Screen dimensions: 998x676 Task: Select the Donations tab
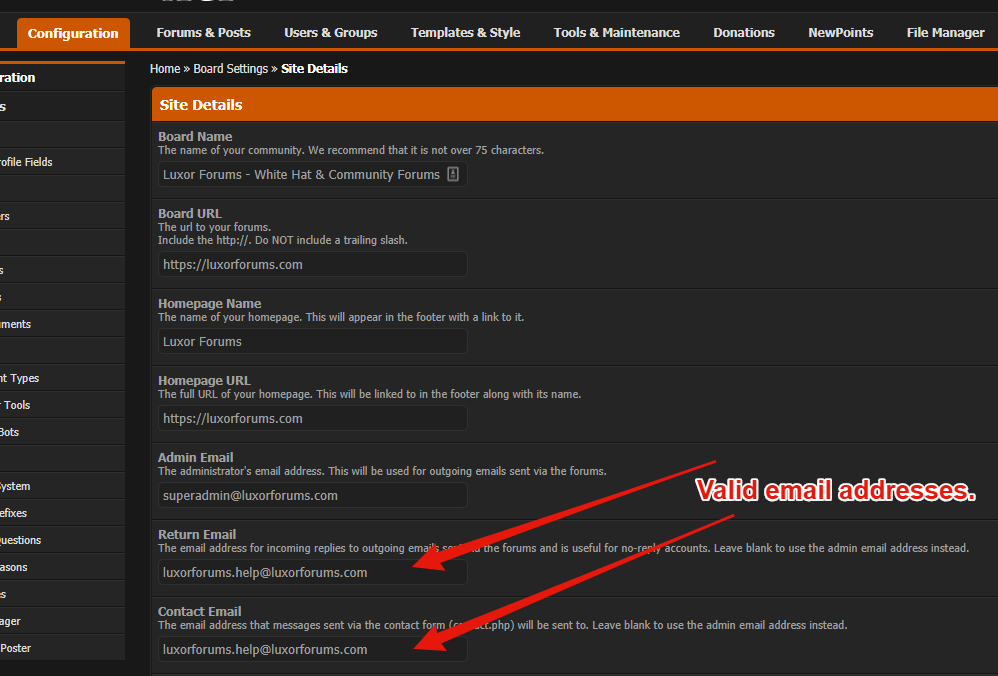point(744,32)
